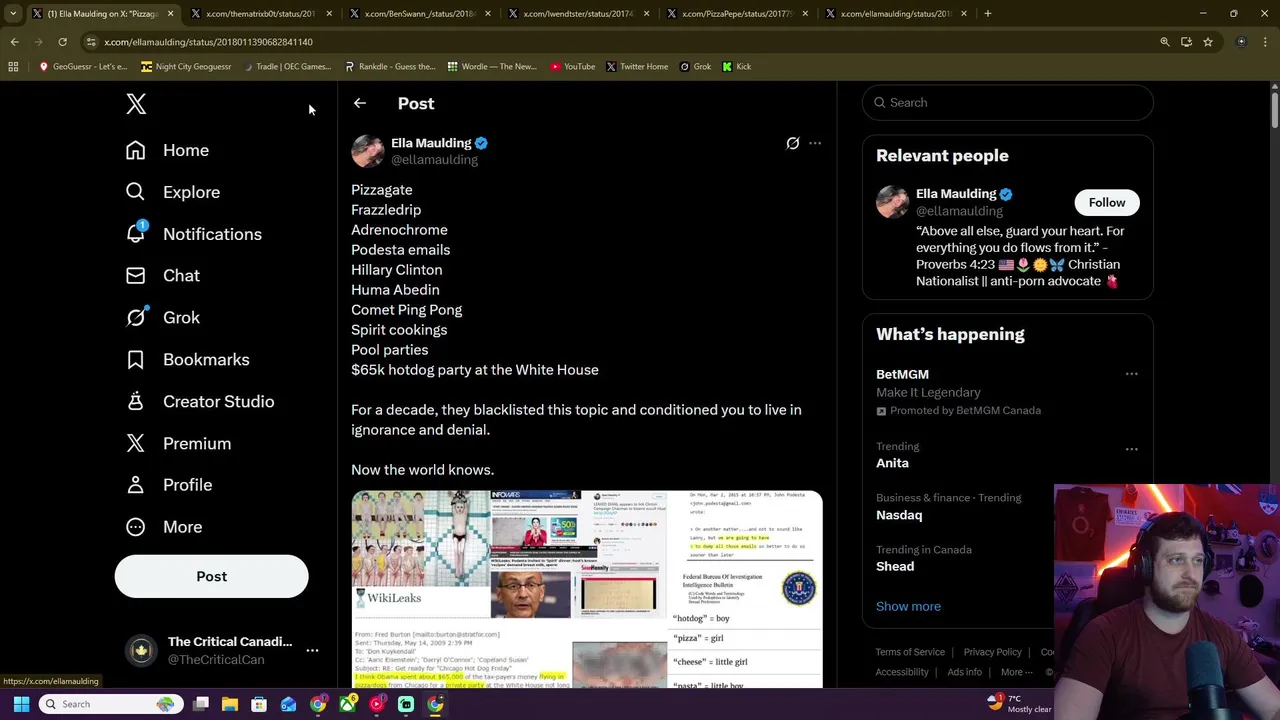This screenshot has width=1280, height=720.
Task: Open more options for the Anita trend
Action: tap(1132, 449)
